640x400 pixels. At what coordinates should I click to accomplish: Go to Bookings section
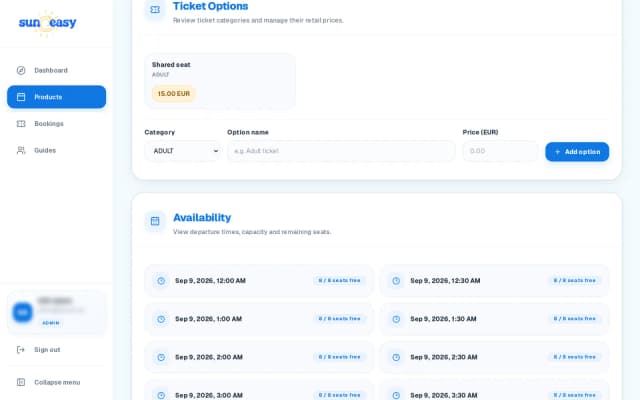(x=56, y=124)
